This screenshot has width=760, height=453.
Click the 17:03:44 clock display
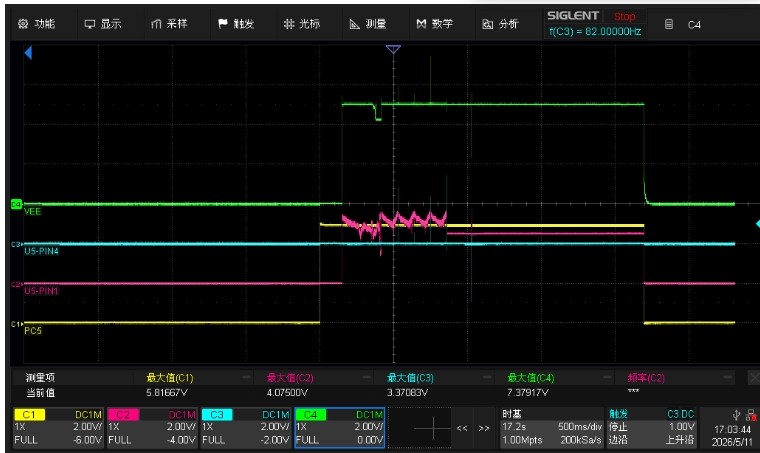coord(732,429)
